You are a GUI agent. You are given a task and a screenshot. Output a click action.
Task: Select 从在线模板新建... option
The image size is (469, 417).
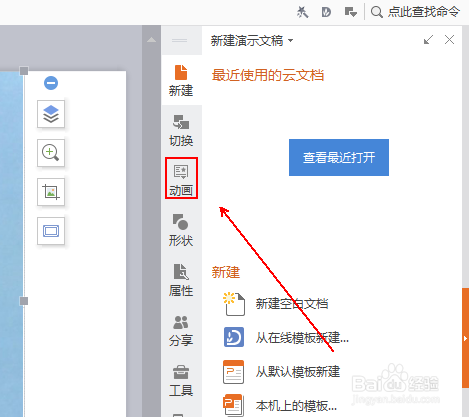click(x=302, y=338)
